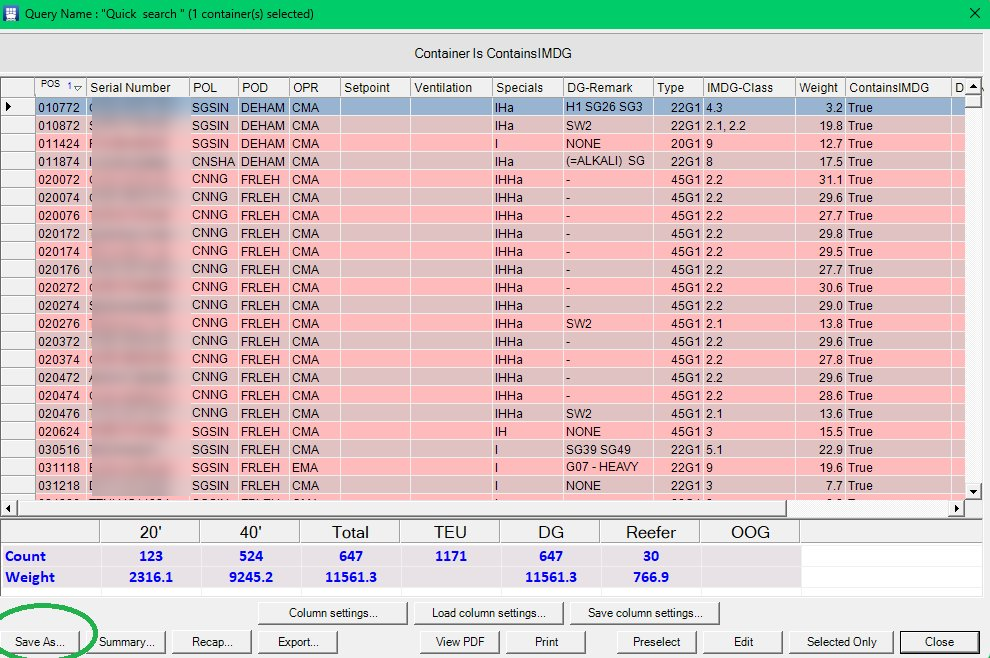Screen dimensions: 990x658
Task: Click the horizontal scrollbar thumb
Action: 402,508
